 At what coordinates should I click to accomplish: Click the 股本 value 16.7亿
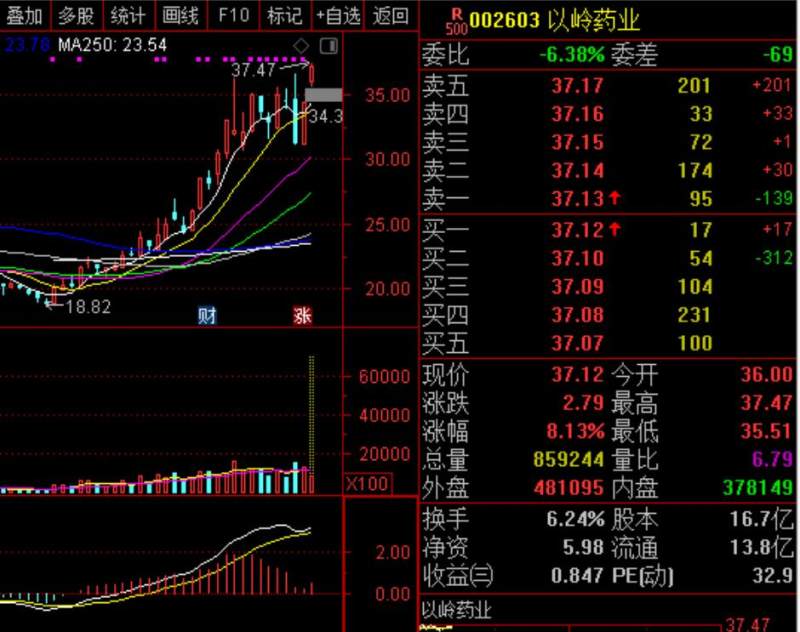(762, 519)
